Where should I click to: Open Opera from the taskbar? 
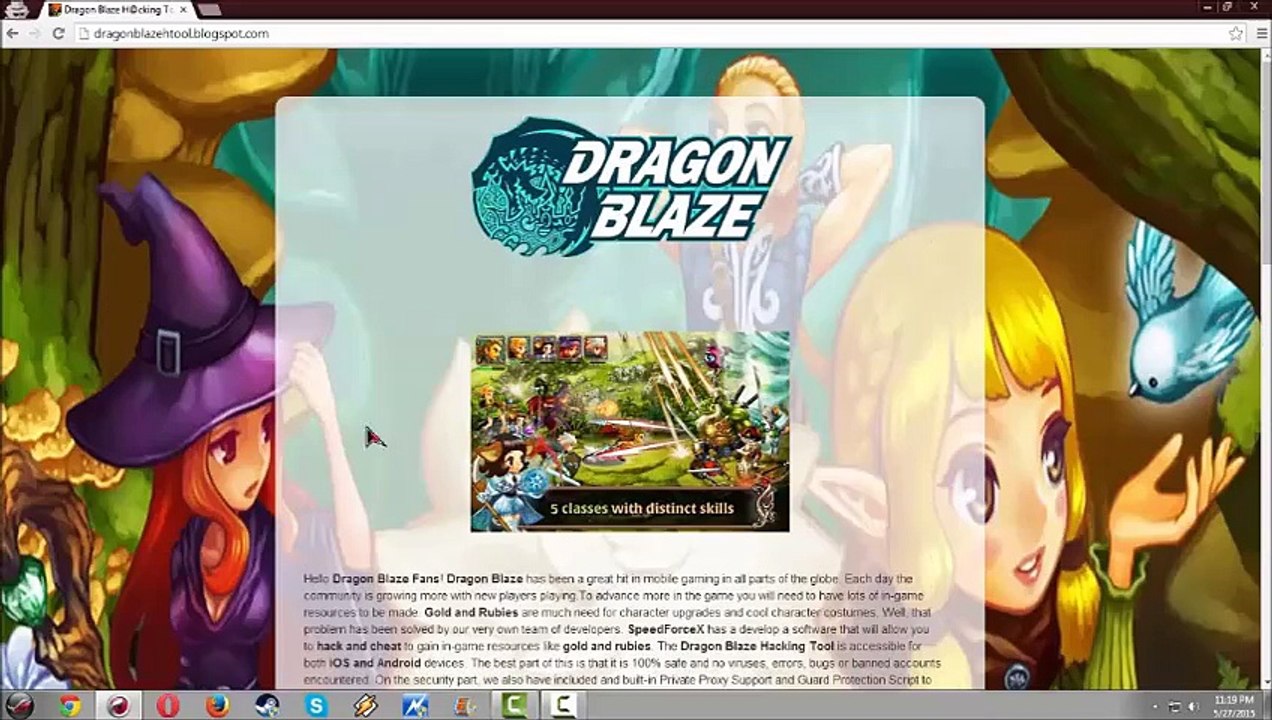(x=167, y=706)
